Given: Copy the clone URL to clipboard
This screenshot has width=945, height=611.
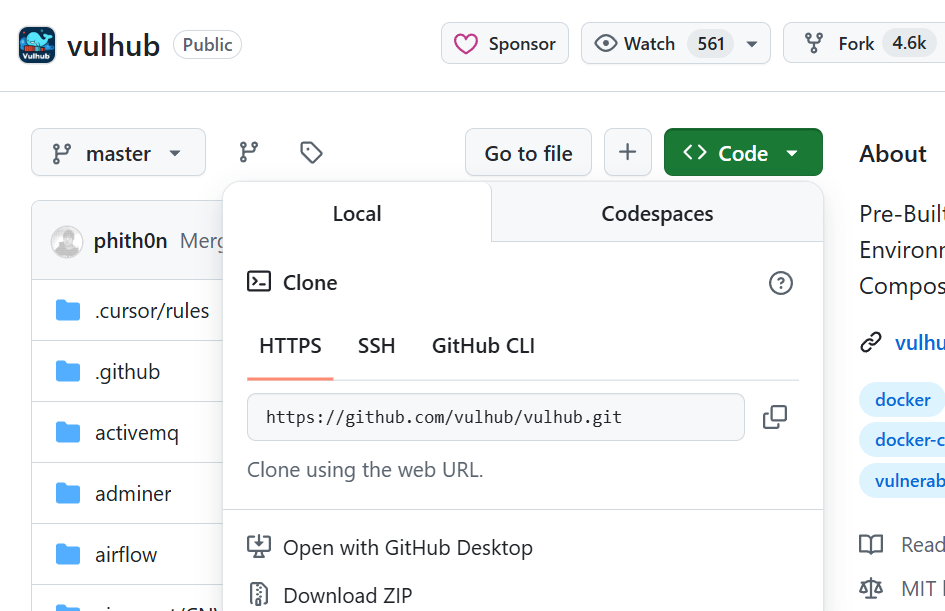Looking at the screenshot, I should [775, 417].
